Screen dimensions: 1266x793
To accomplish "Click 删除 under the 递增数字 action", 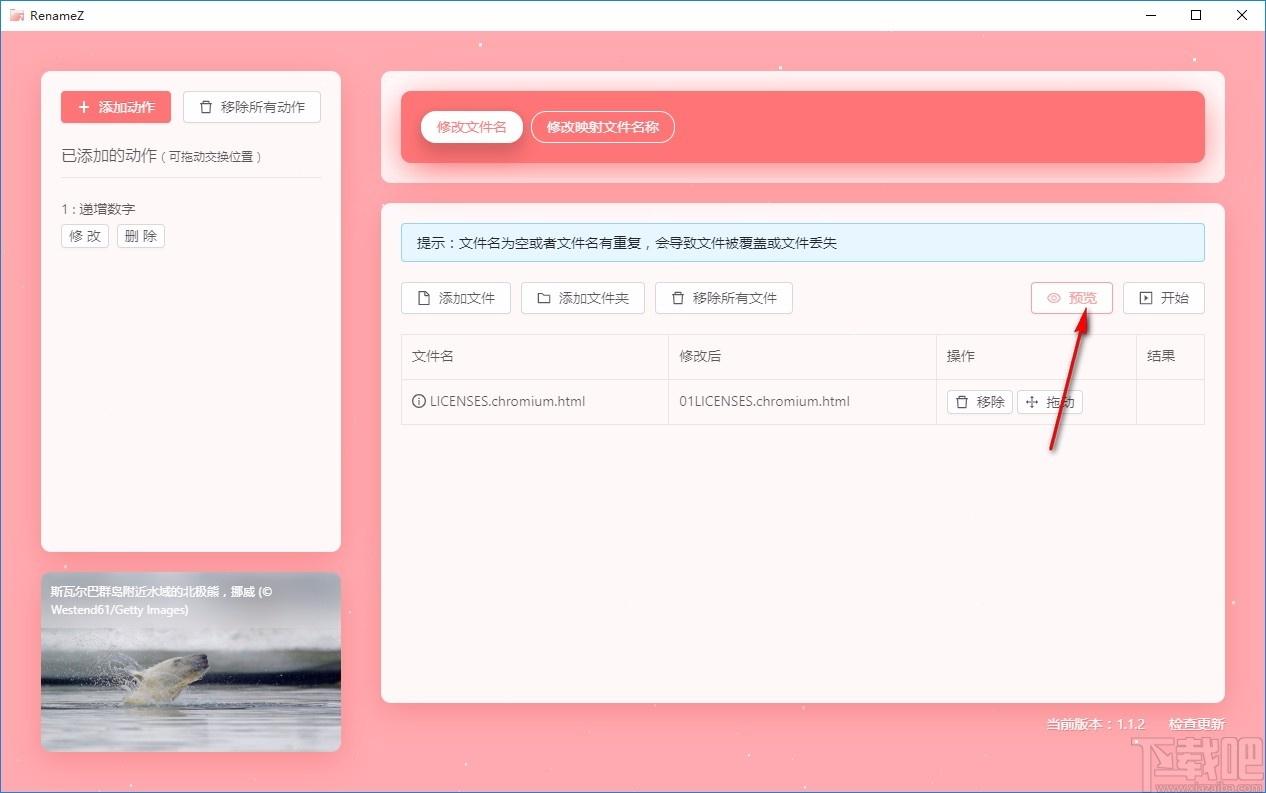I will pyautogui.click(x=141, y=236).
